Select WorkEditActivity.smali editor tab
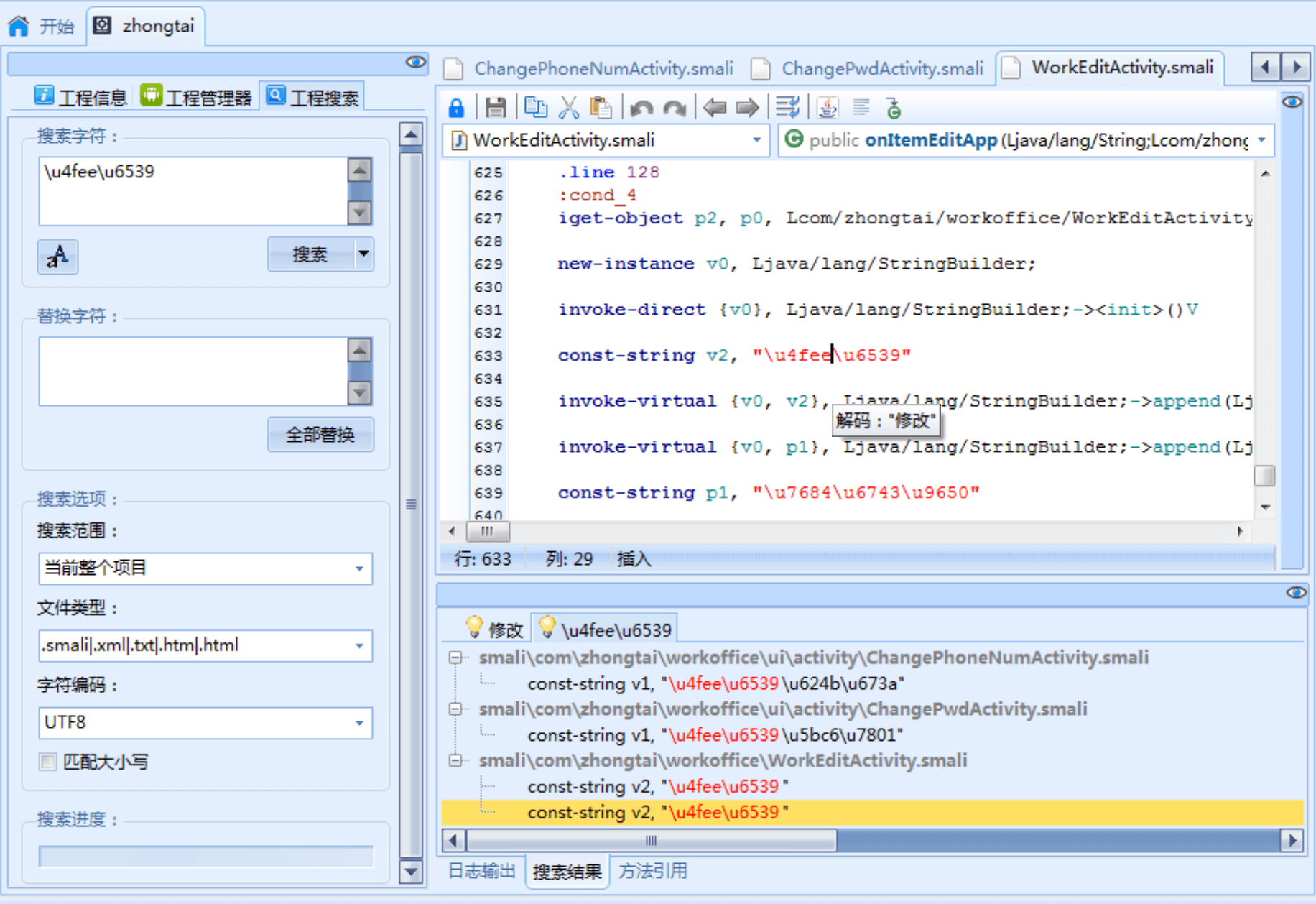 pyautogui.click(x=1110, y=68)
